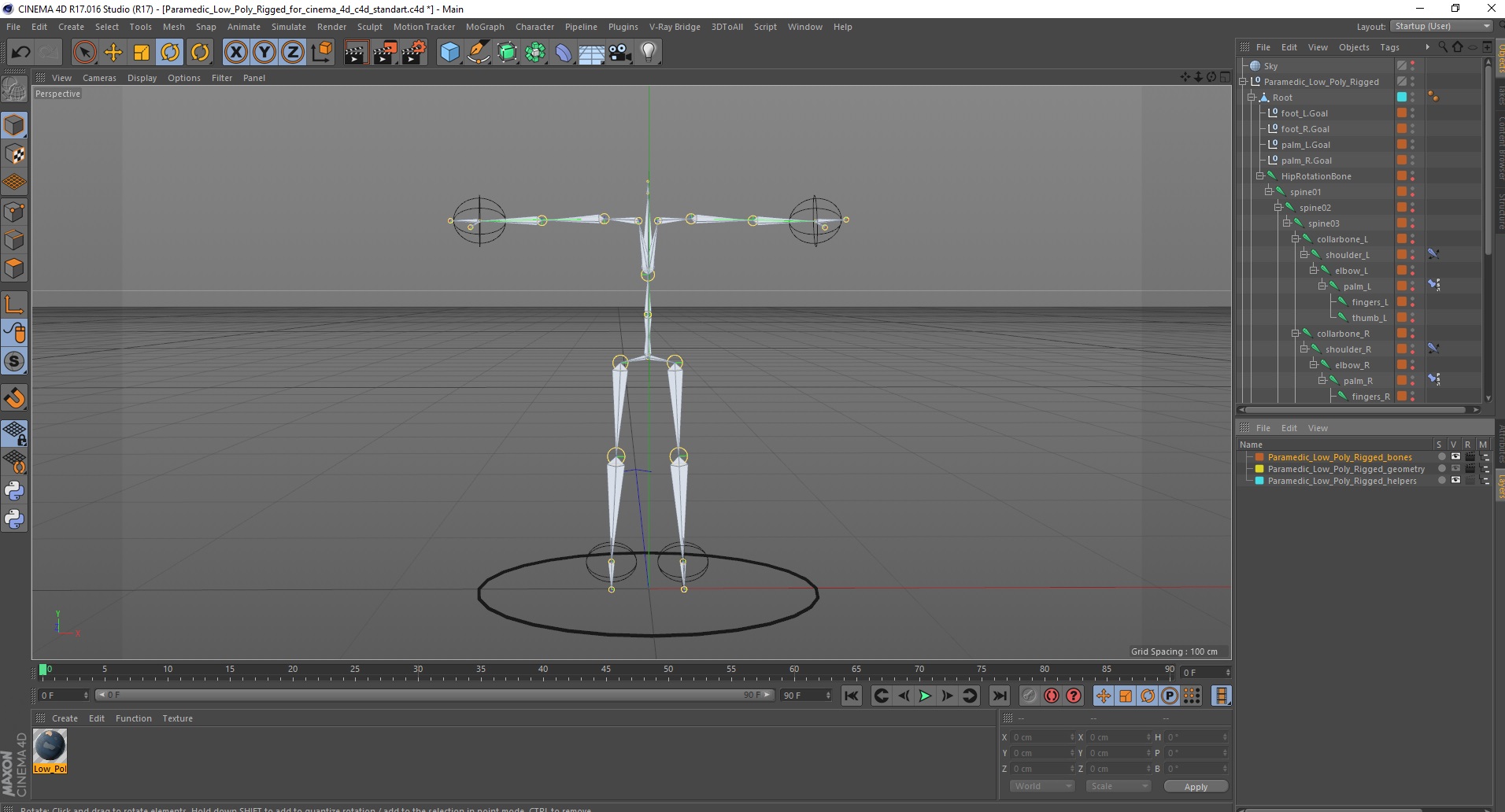1505x812 pixels.
Task: Add a light object
Action: pos(649,53)
